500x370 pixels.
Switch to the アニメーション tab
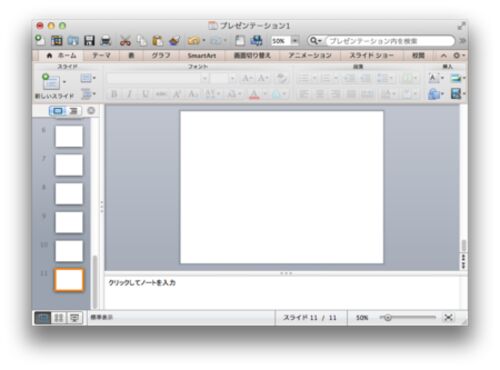coord(310,56)
